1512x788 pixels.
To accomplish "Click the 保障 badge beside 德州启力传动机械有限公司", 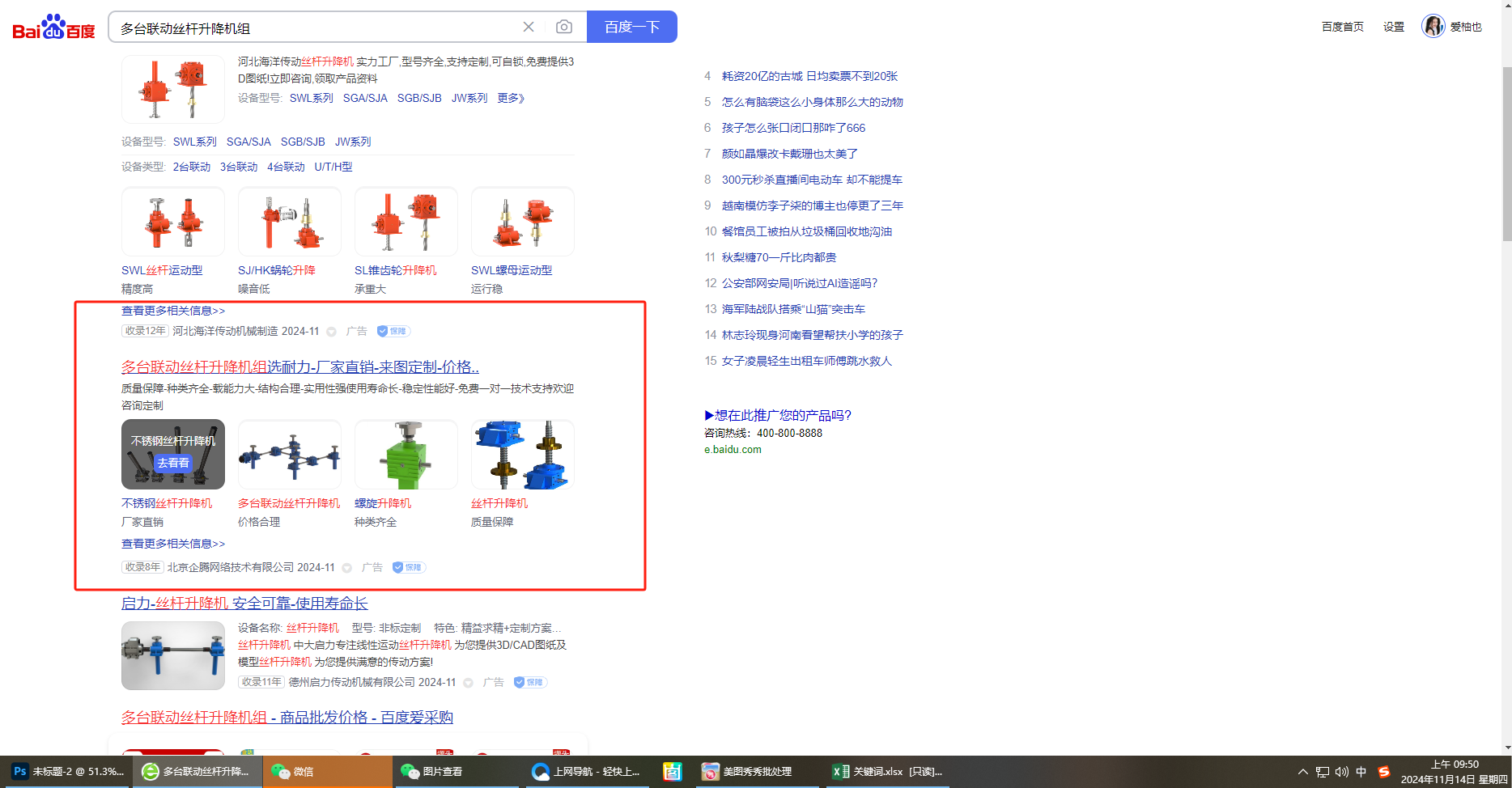I will pyautogui.click(x=530, y=682).
